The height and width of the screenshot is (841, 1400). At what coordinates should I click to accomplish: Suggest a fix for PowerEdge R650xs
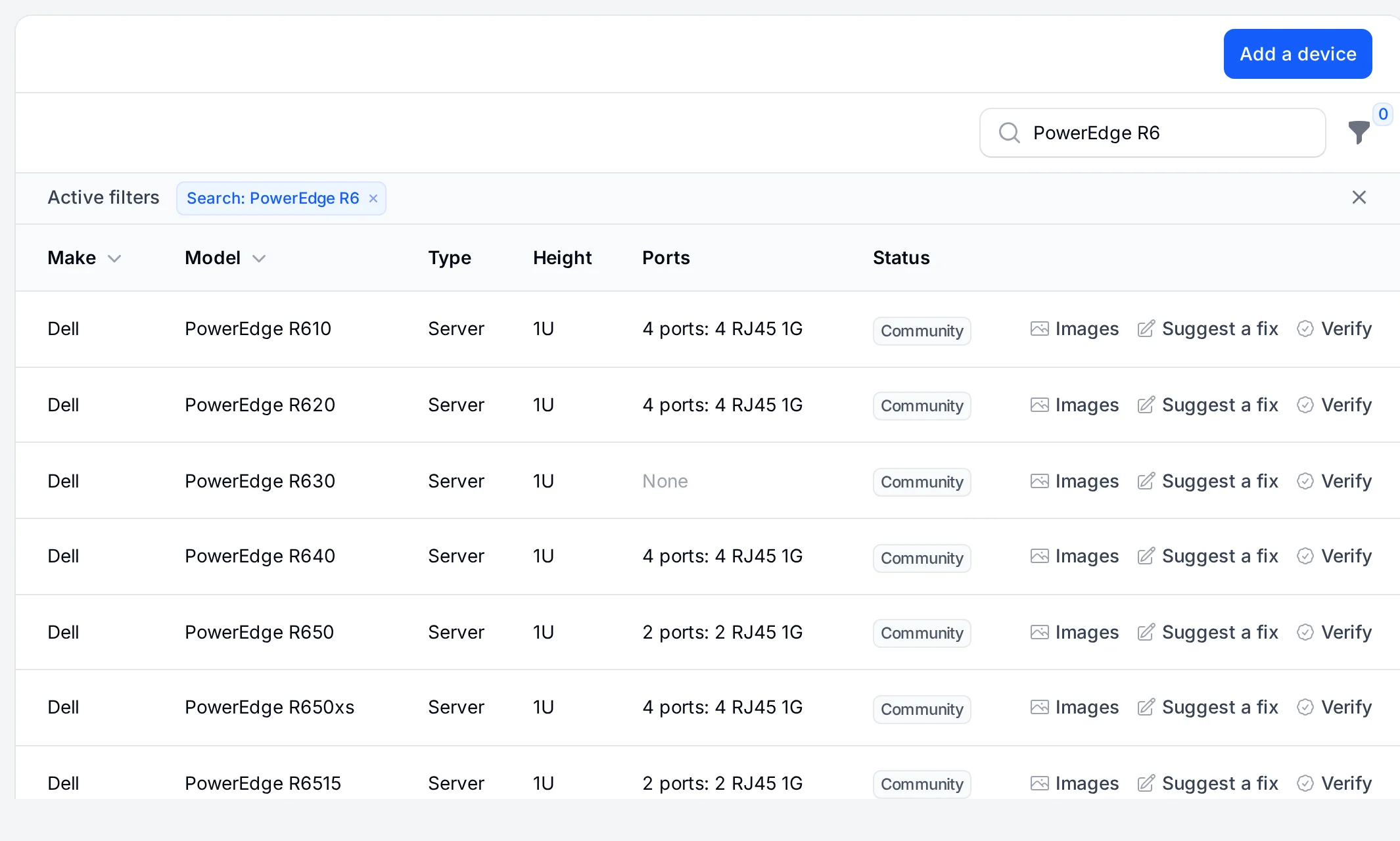click(1208, 707)
